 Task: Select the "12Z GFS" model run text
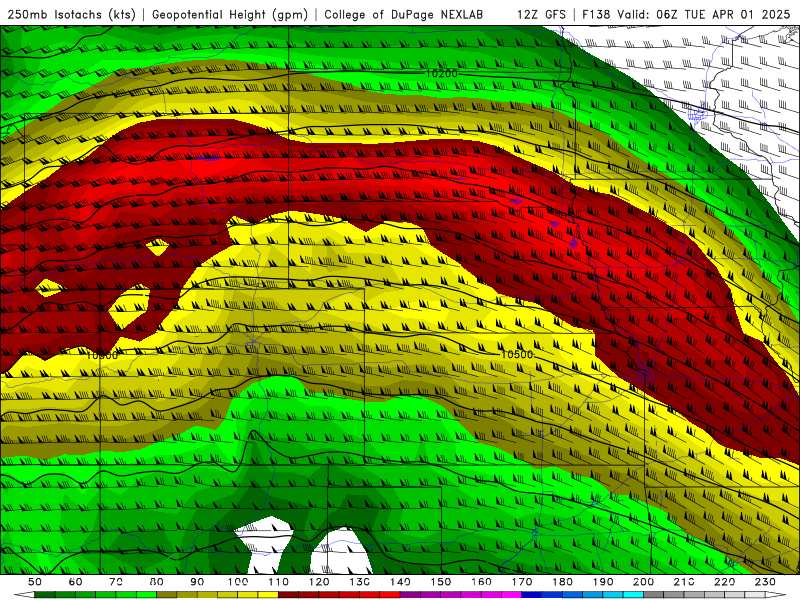(x=541, y=15)
